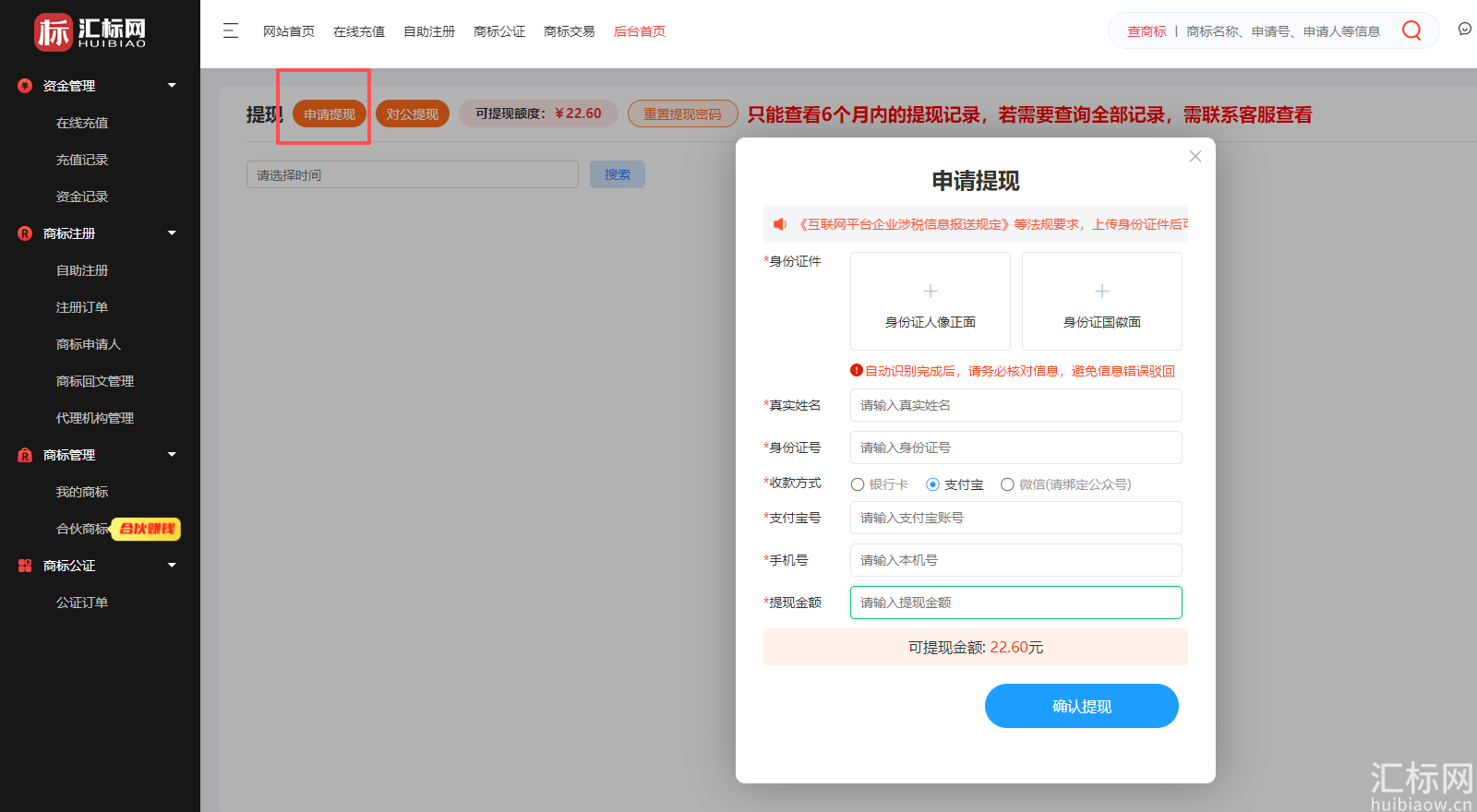Focus the 真实姓名 input field
The width and height of the screenshot is (1477, 812).
(1016, 405)
